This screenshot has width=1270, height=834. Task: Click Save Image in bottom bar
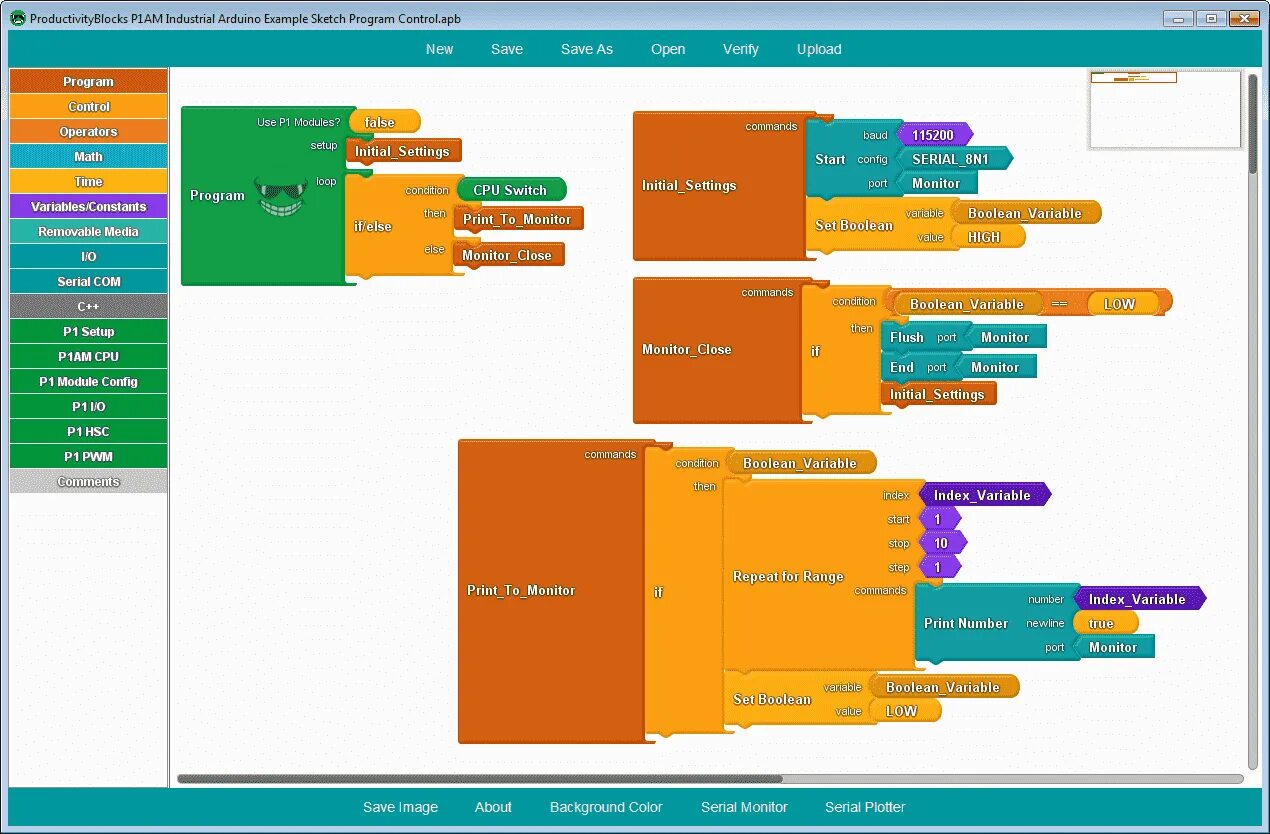tap(400, 807)
